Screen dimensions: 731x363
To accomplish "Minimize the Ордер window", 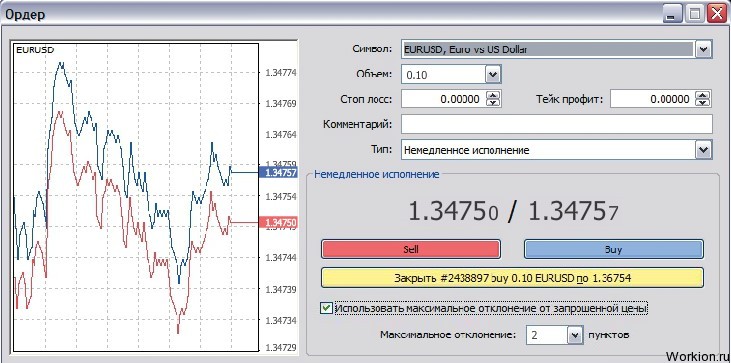I will pos(673,14).
